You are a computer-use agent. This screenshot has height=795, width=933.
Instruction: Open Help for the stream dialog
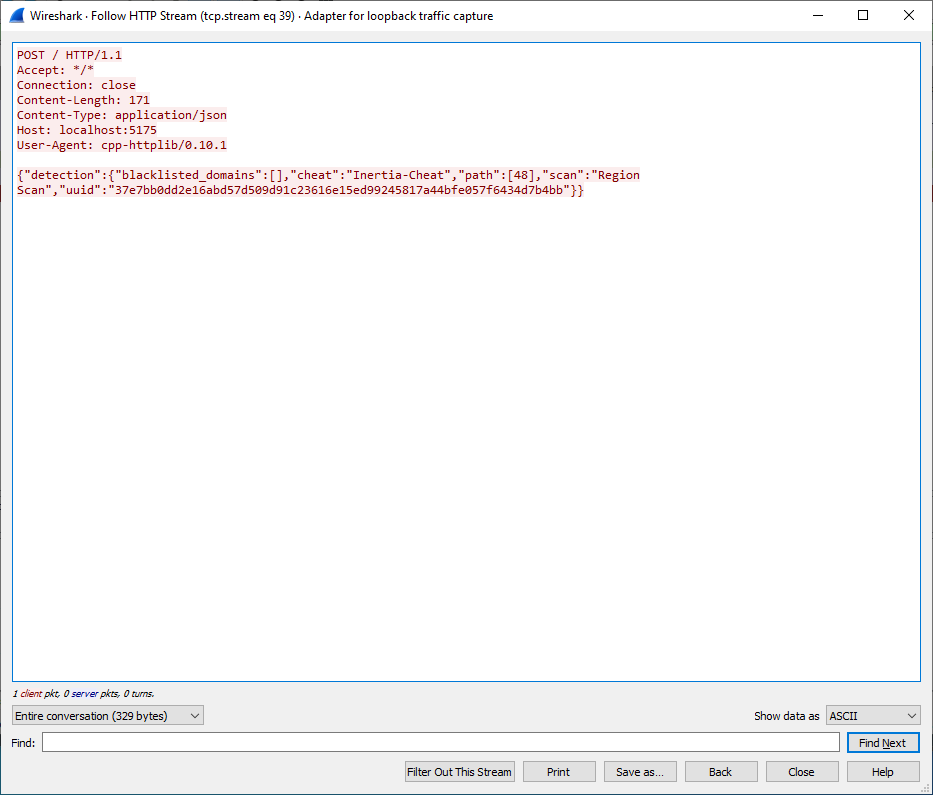pos(883,772)
